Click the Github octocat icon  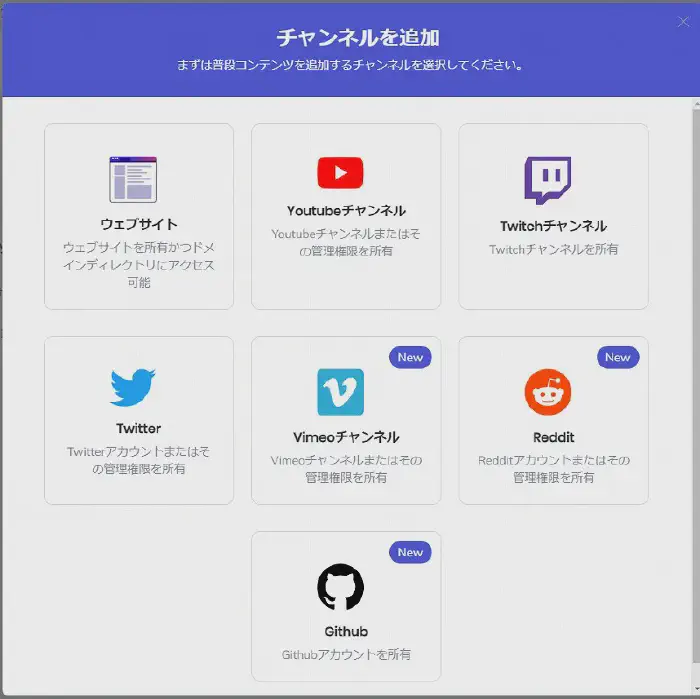click(340, 587)
